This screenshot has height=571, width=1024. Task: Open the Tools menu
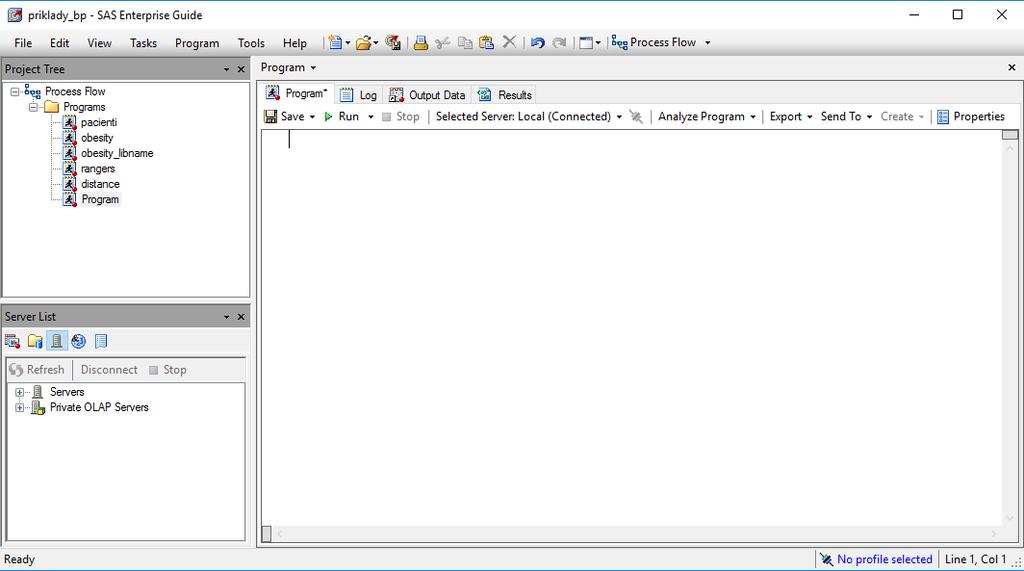click(251, 43)
